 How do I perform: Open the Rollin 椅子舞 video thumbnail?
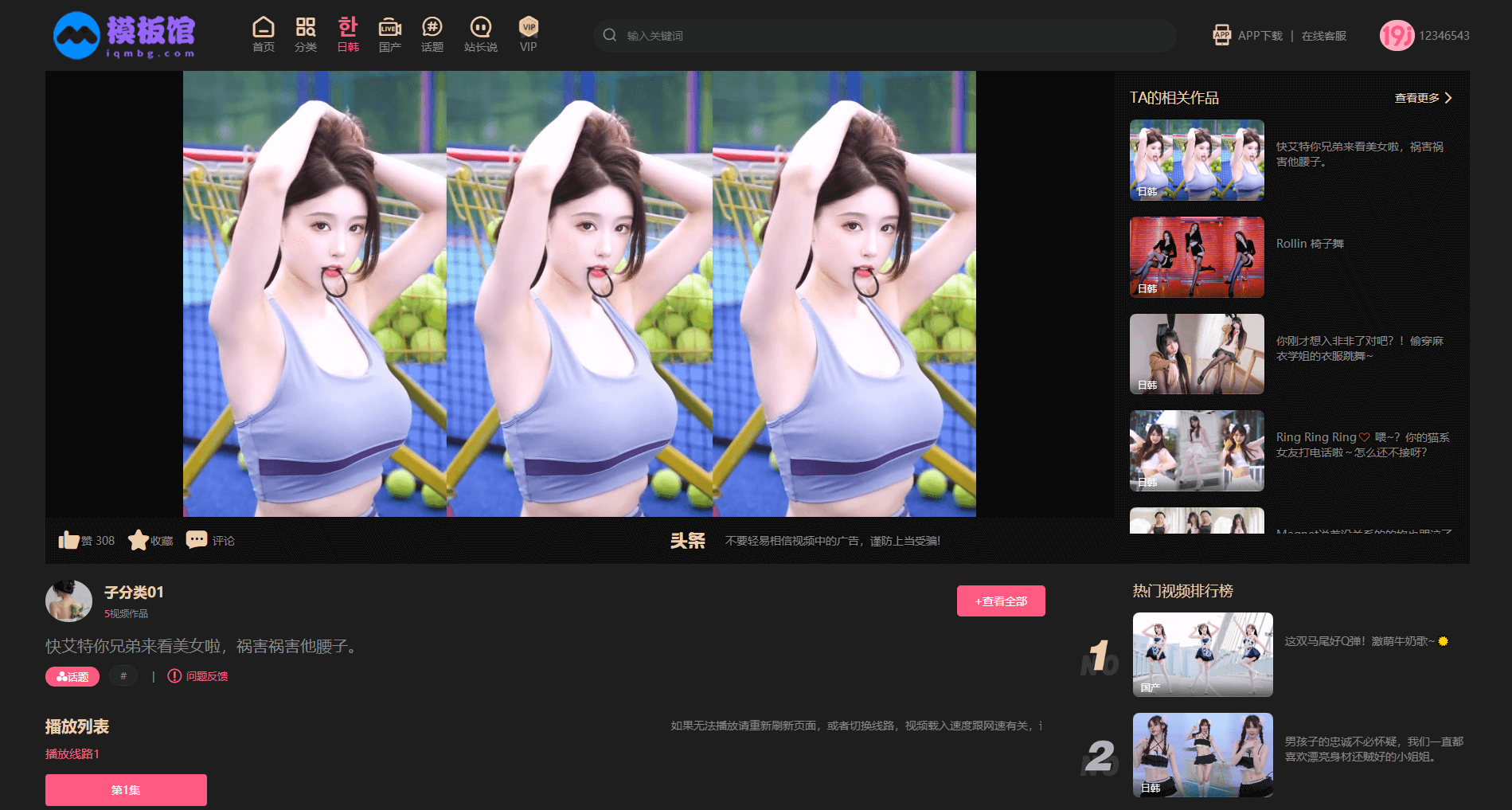(1197, 257)
